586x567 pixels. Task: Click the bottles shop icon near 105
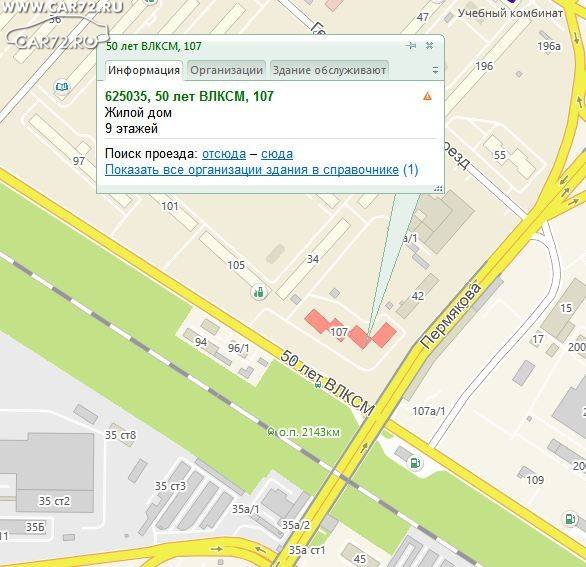259,292
